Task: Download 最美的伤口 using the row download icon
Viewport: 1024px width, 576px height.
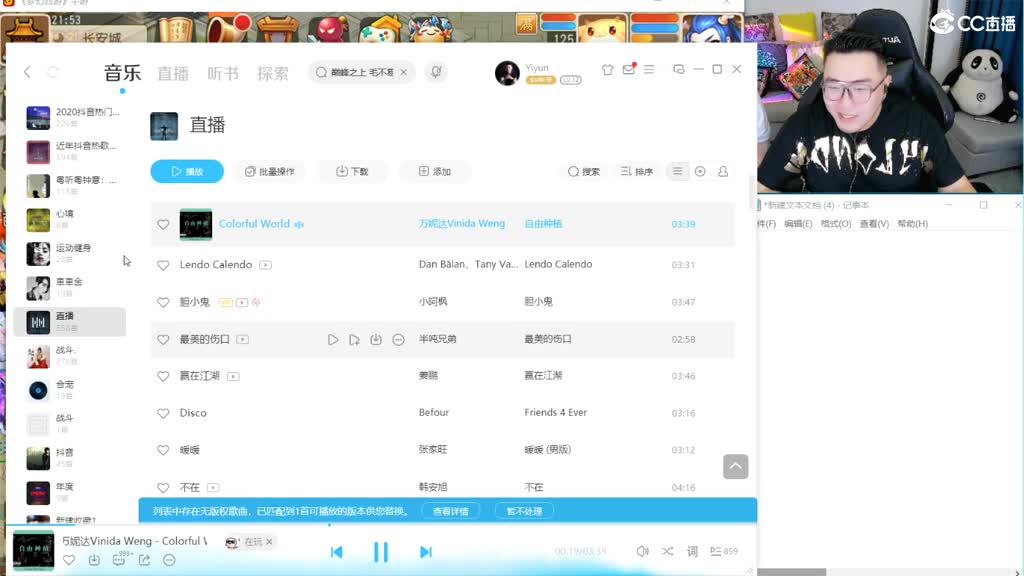Action: (x=376, y=340)
